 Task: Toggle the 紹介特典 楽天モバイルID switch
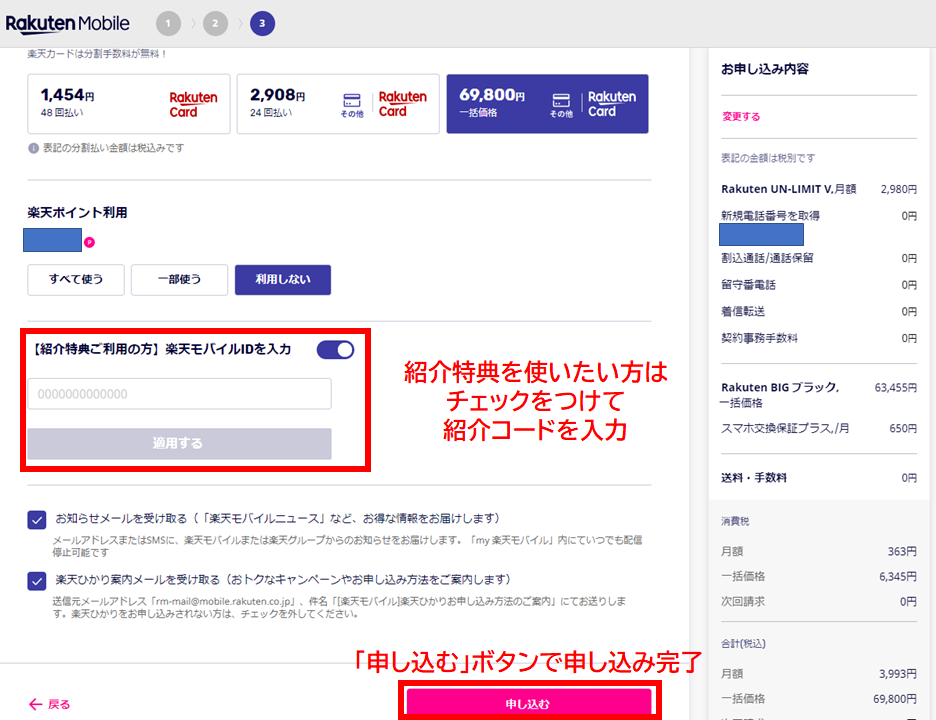point(335,350)
